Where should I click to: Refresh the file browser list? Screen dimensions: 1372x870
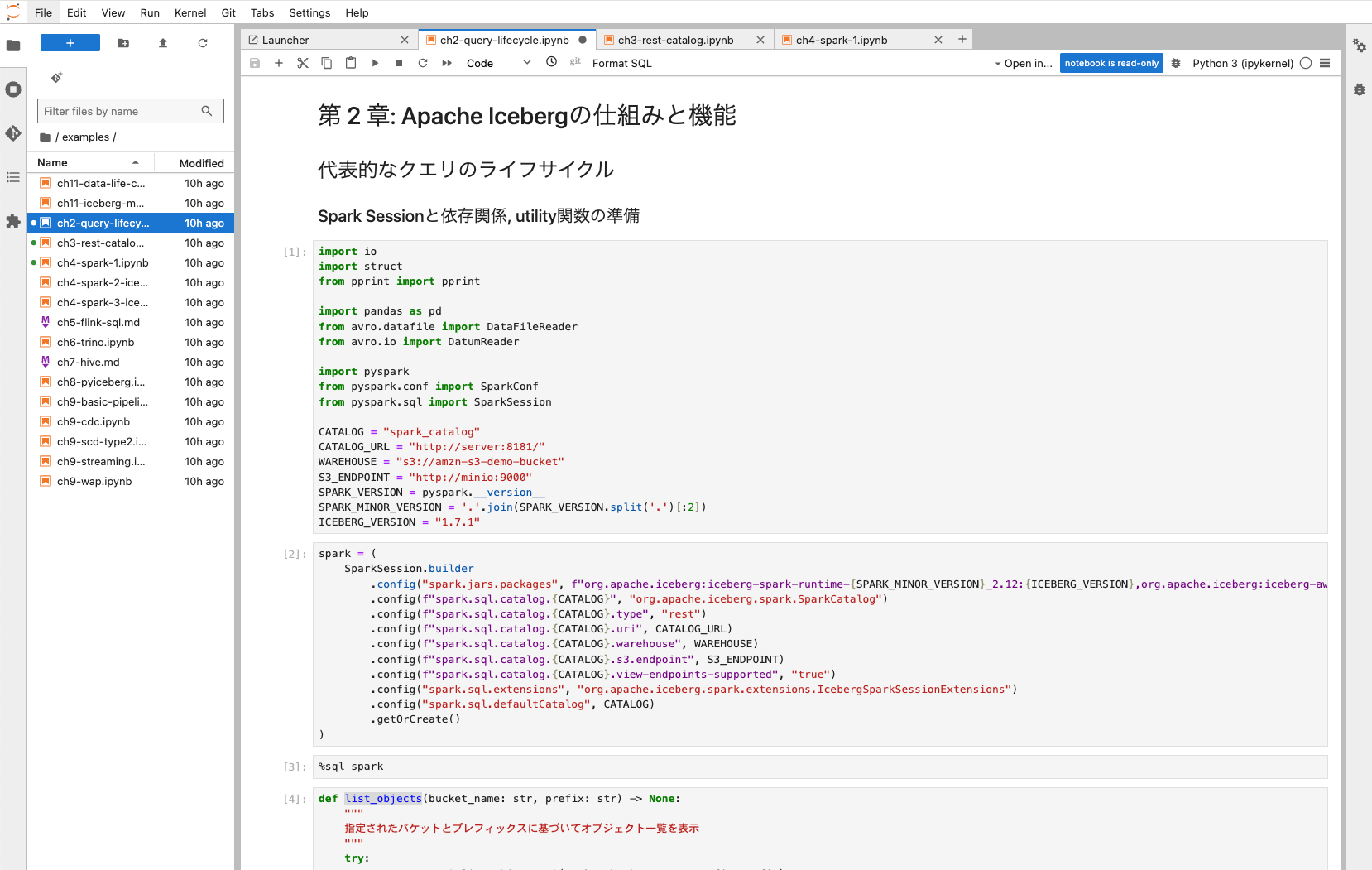203,43
